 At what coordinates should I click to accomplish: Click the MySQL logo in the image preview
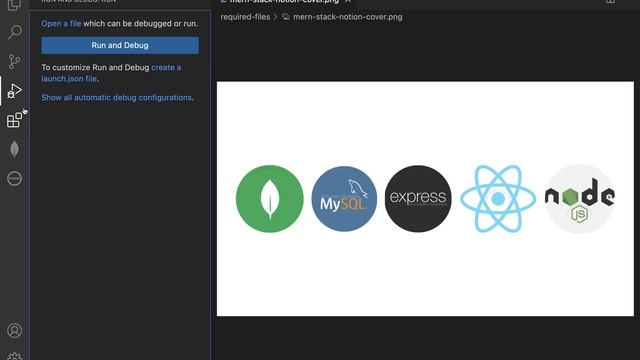[344, 199]
